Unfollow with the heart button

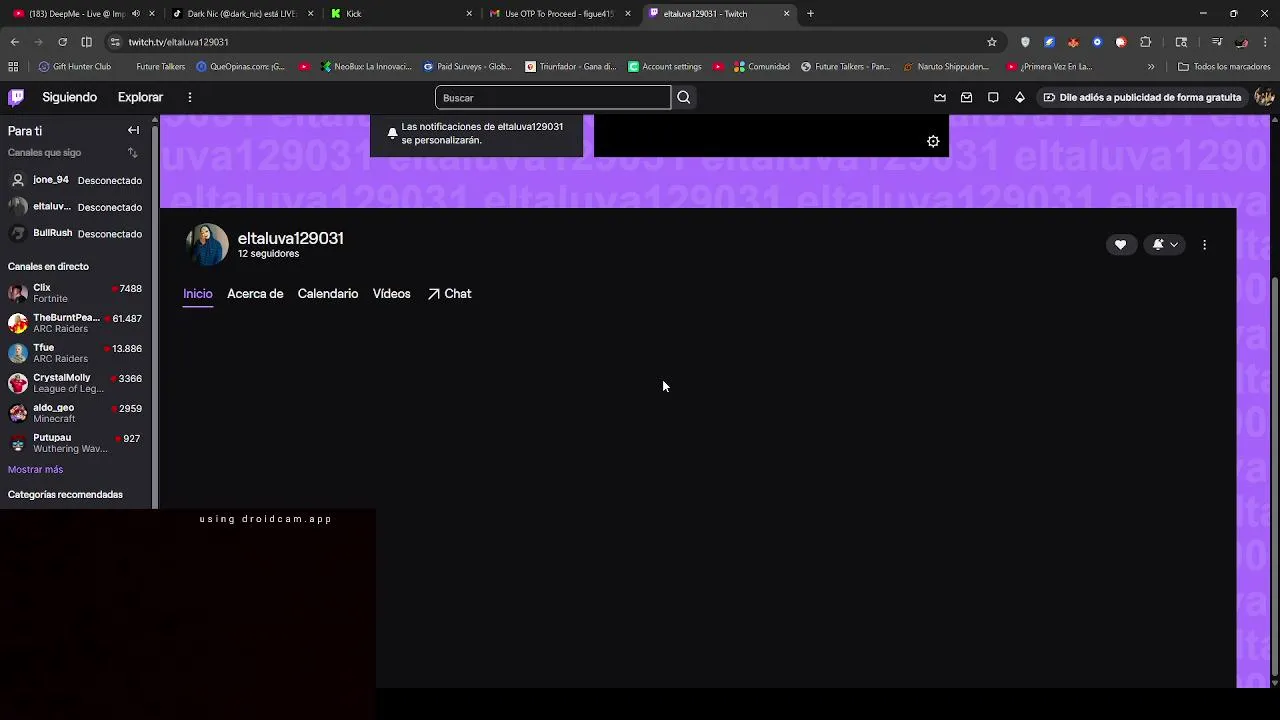coord(1120,245)
